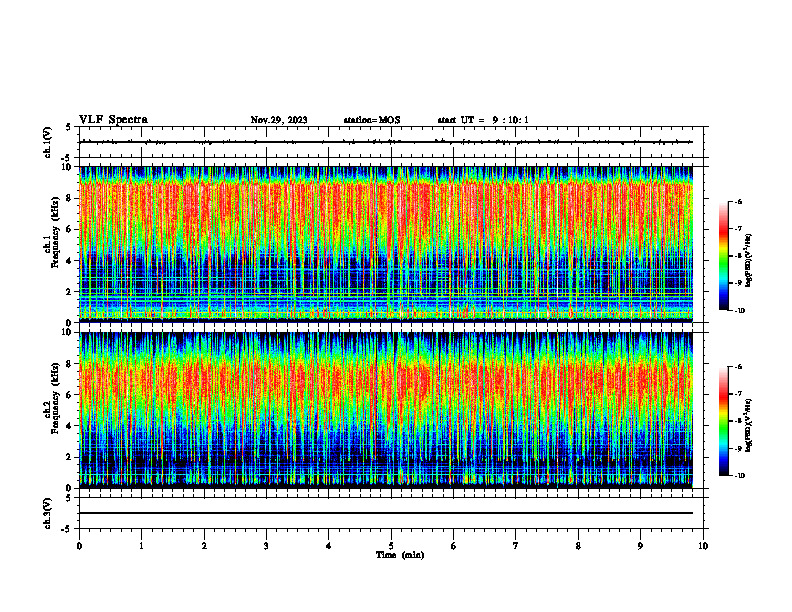The width and height of the screenshot is (792, 612).
Task: Click the '-10' label on ch.2 color scale
Action: click(x=740, y=476)
